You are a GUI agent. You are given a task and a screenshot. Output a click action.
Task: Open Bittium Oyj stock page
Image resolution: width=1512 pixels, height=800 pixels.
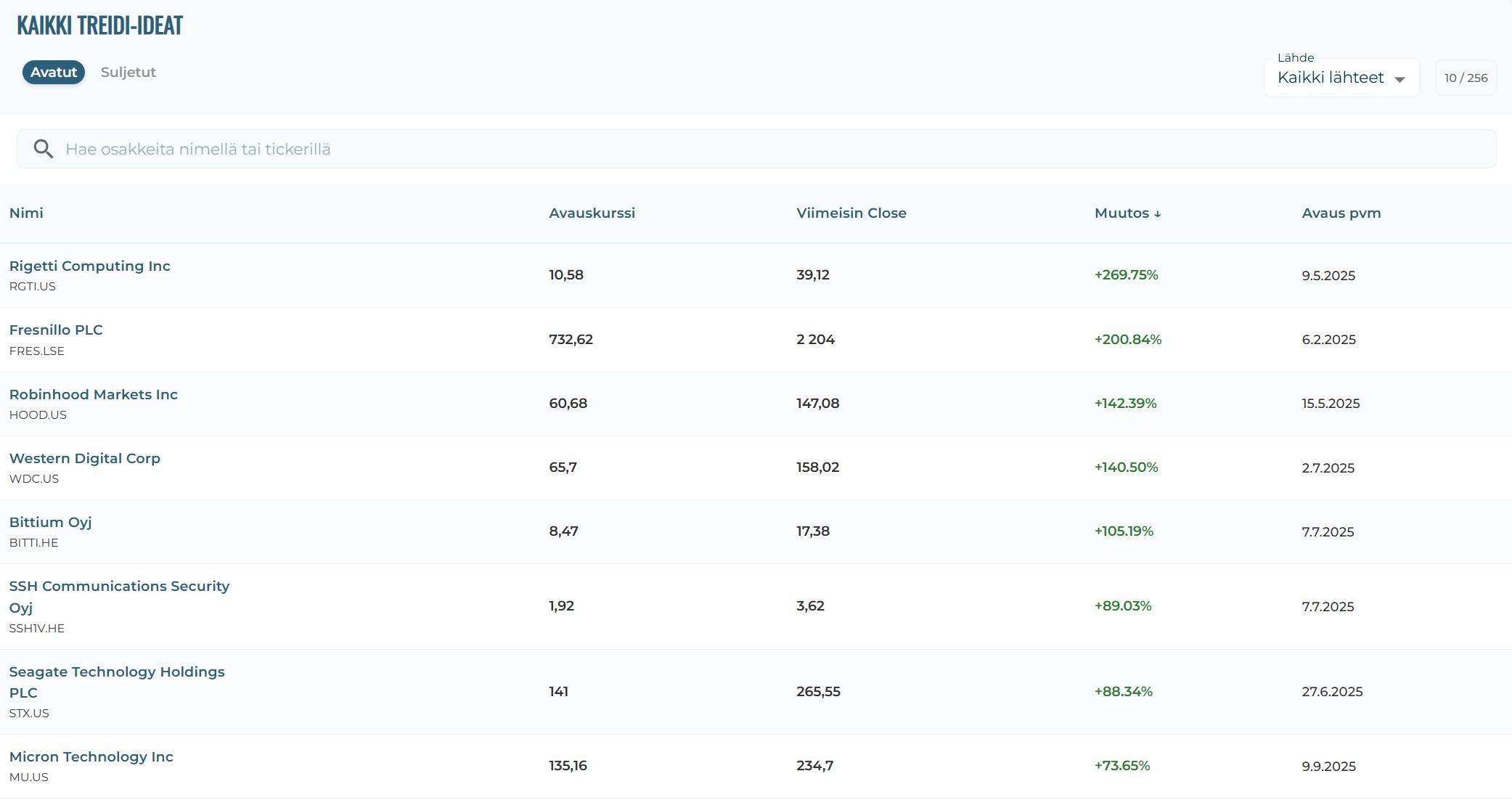click(x=50, y=522)
